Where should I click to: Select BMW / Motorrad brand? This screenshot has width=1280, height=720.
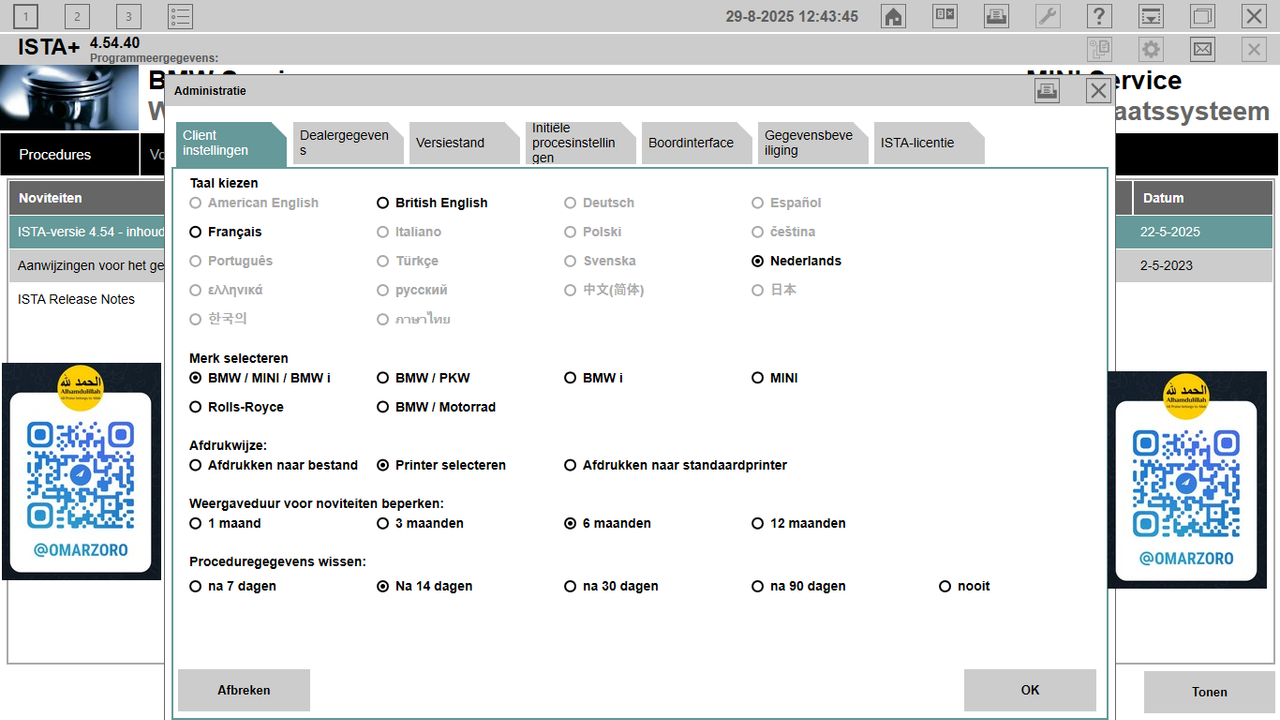[436, 407]
